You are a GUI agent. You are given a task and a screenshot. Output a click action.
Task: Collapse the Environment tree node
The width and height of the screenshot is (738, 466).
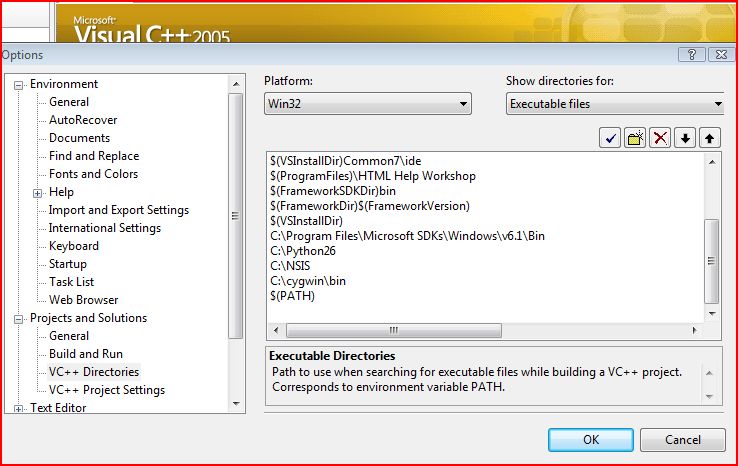point(18,85)
